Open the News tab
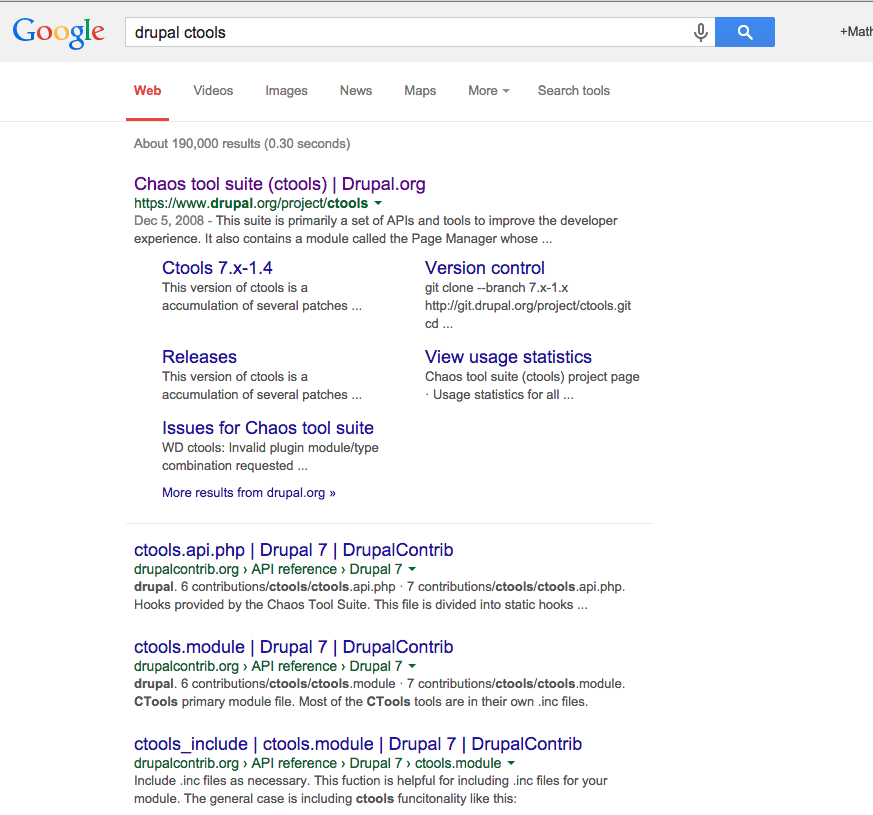Viewport: 873px width, 815px height. (x=356, y=91)
